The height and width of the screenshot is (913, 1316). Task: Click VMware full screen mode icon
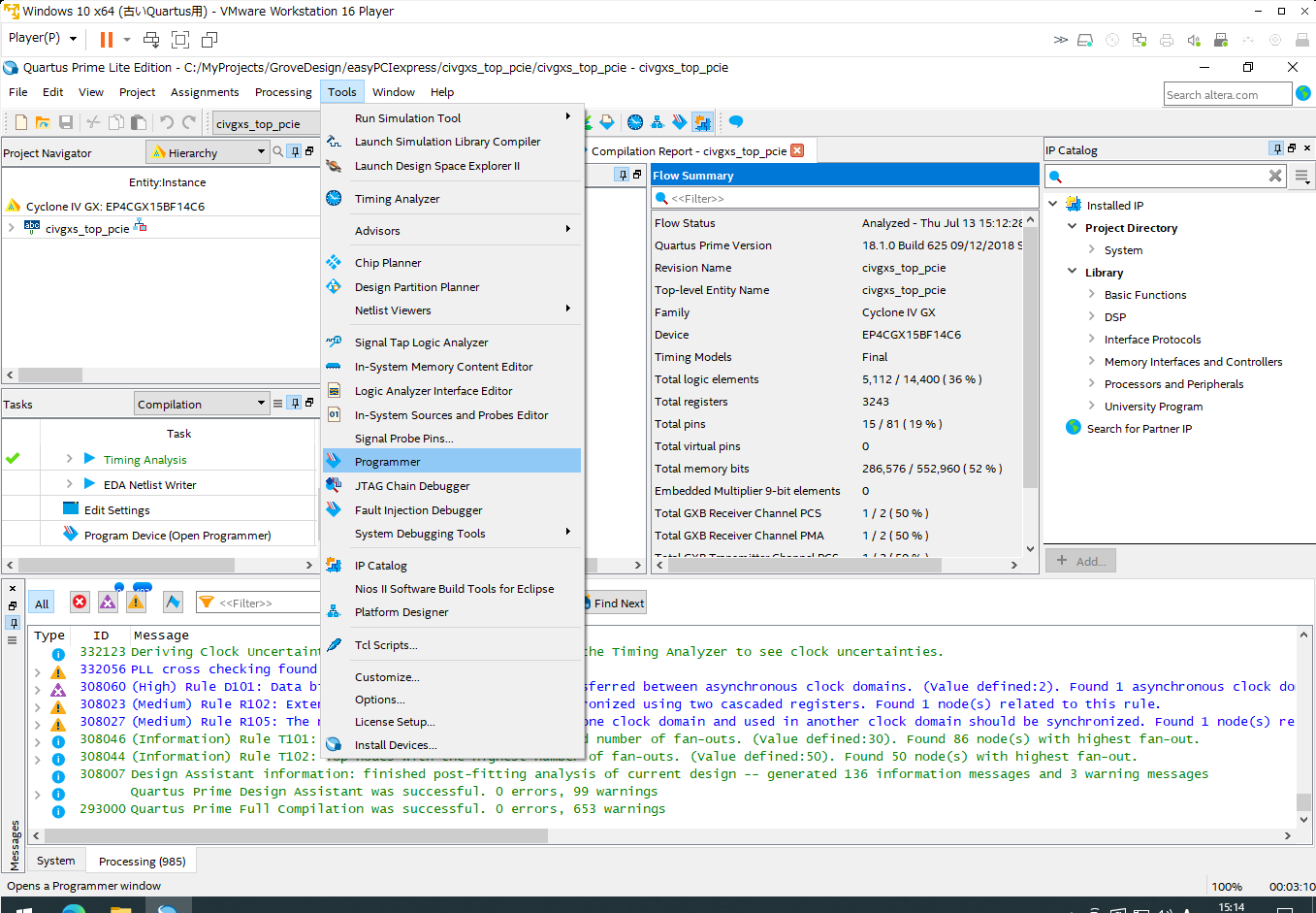[180, 40]
